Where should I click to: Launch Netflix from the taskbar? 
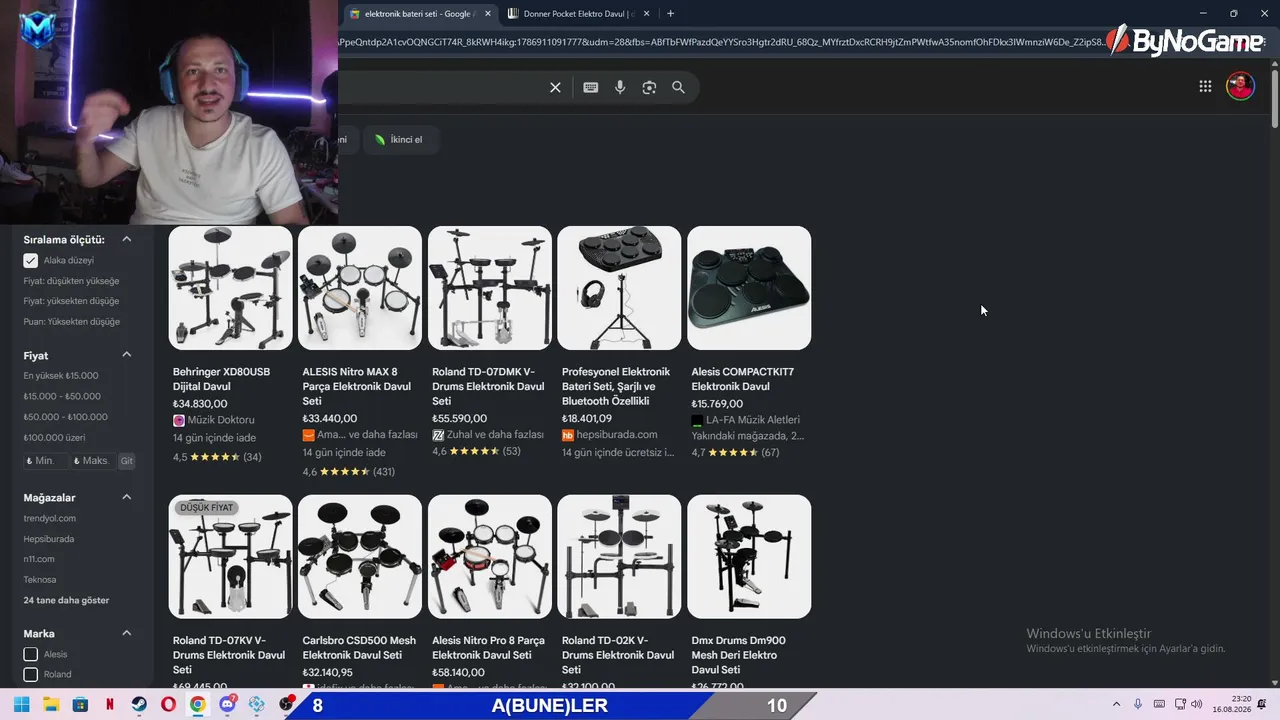110,705
